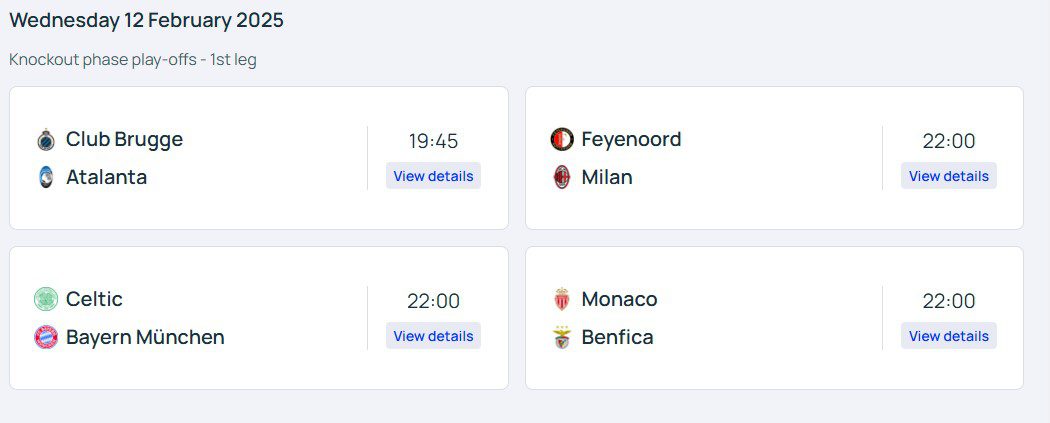Screen dimensions: 1050x423
Task: Open the Bayern München team name
Action: (x=145, y=337)
